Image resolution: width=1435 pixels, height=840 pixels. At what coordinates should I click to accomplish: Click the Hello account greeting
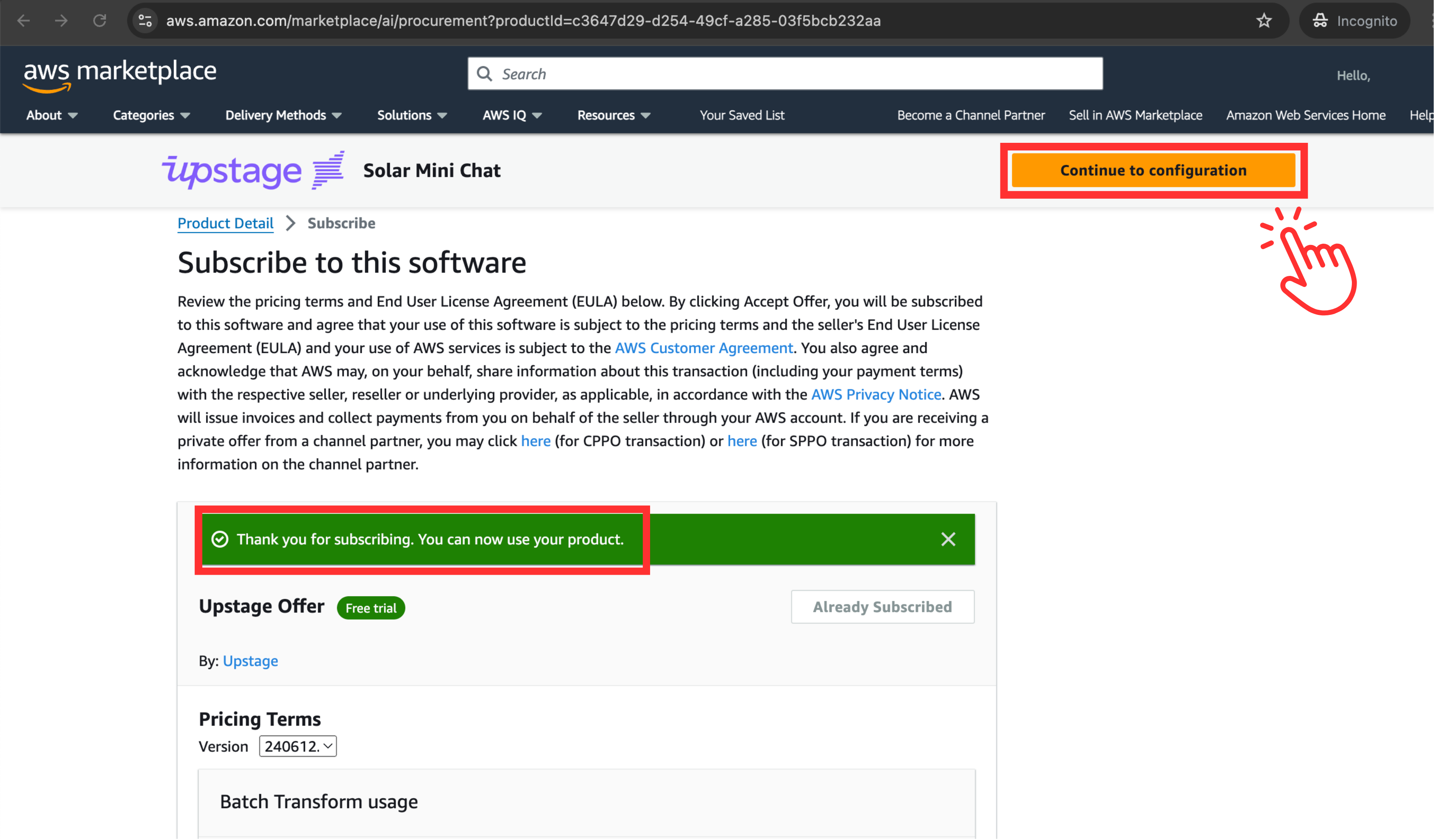pyautogui.click(x=1354, y=76)
